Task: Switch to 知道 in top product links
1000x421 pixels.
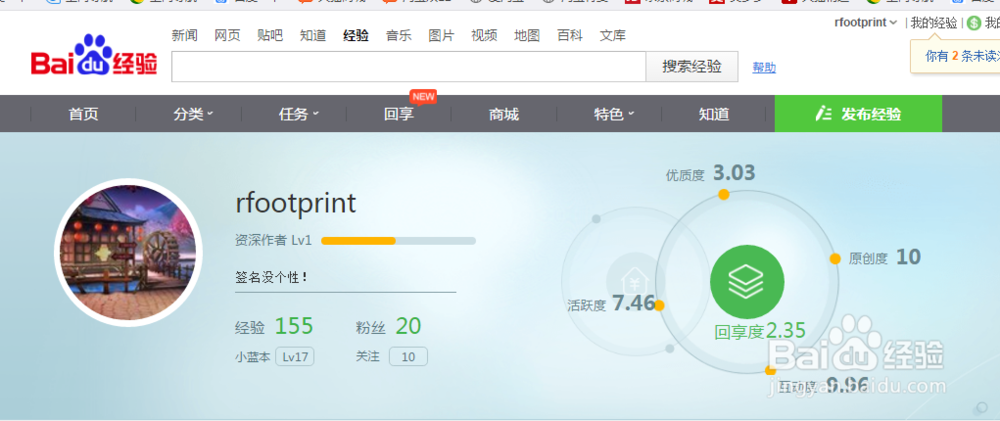Action: pyautogui.click(x=312, y=35)
